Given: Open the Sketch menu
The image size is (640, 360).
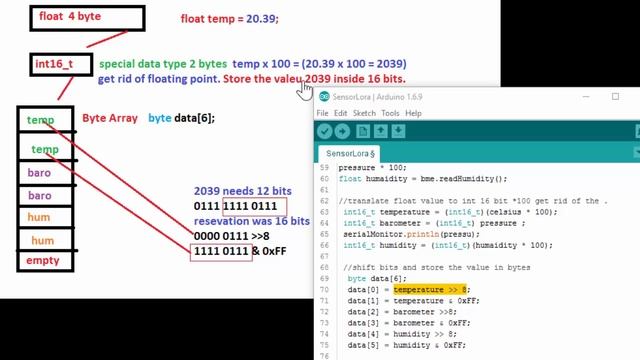Looking at the screenshot, I should (364, 113).
